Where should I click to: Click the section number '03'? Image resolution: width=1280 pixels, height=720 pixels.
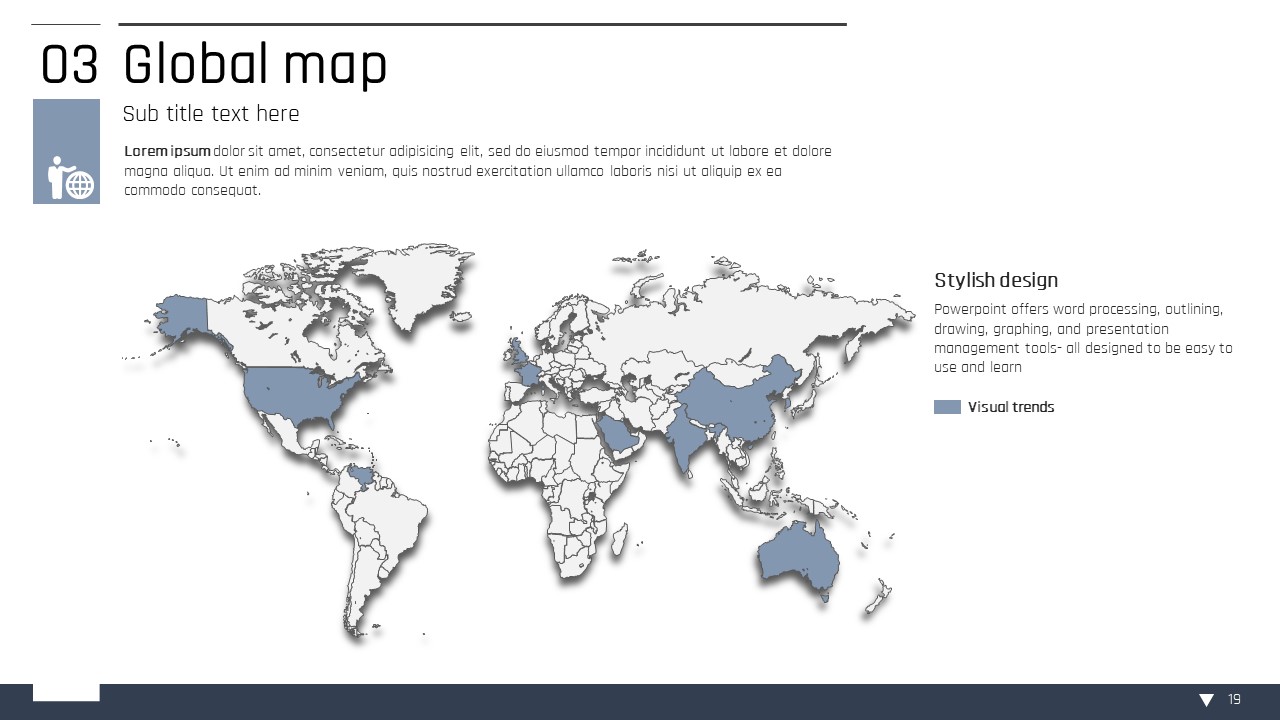tap(69, 67)
